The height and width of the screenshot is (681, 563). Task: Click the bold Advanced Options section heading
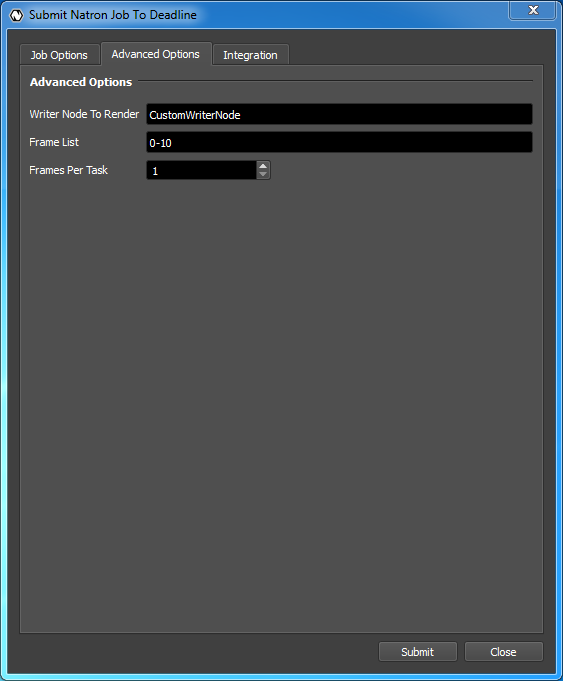[81, 82]
